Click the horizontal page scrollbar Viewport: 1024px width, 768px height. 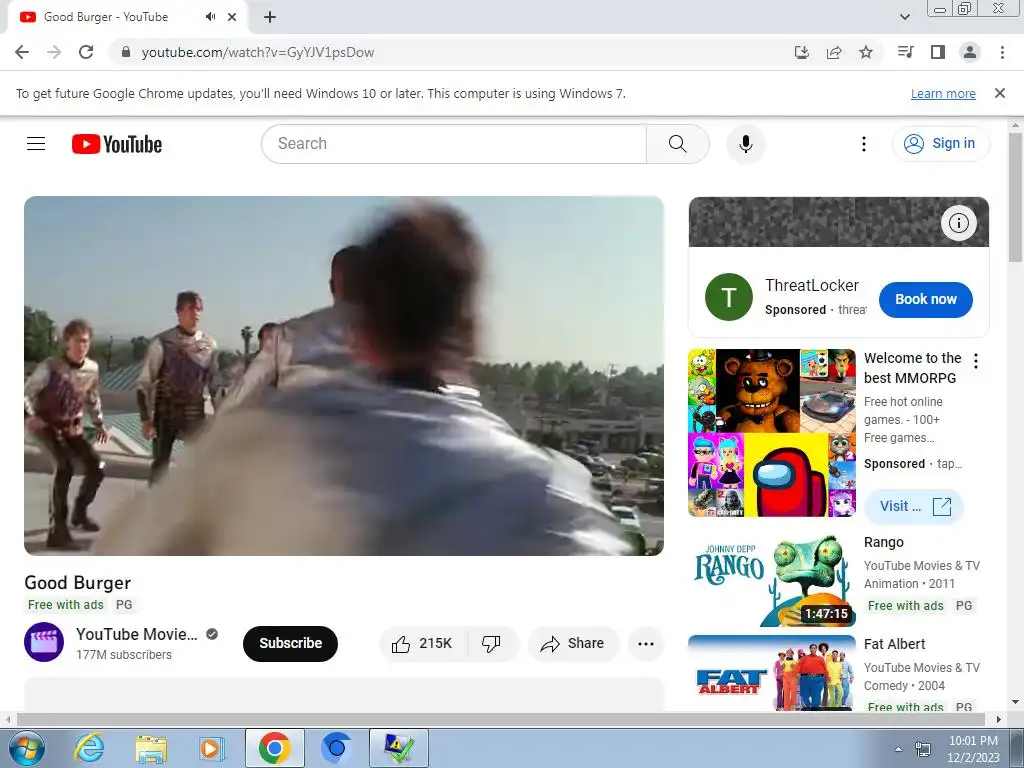[x=500, y=719]
